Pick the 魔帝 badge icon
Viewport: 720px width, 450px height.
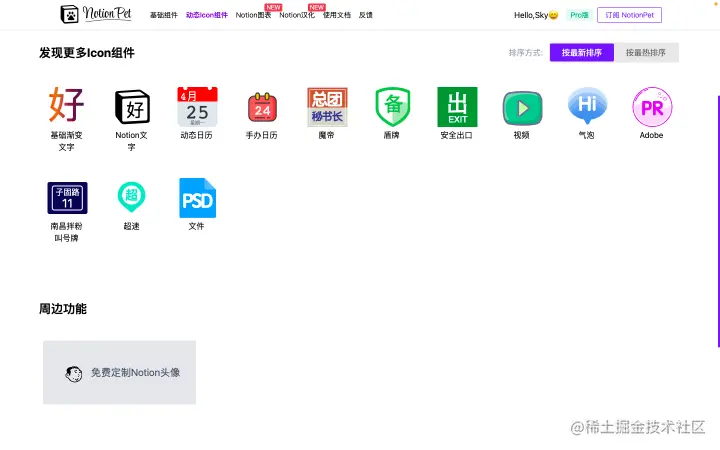tap(327, 107)
